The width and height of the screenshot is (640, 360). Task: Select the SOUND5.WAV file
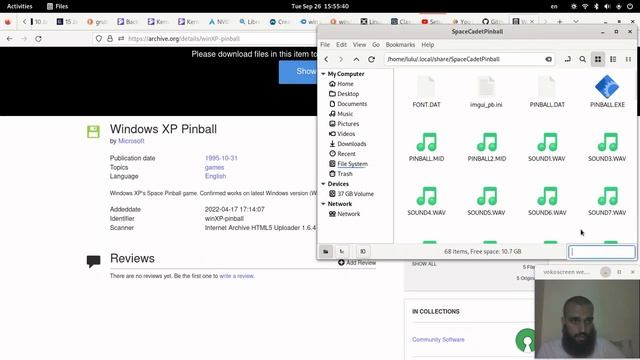click(x=486, y=200)
